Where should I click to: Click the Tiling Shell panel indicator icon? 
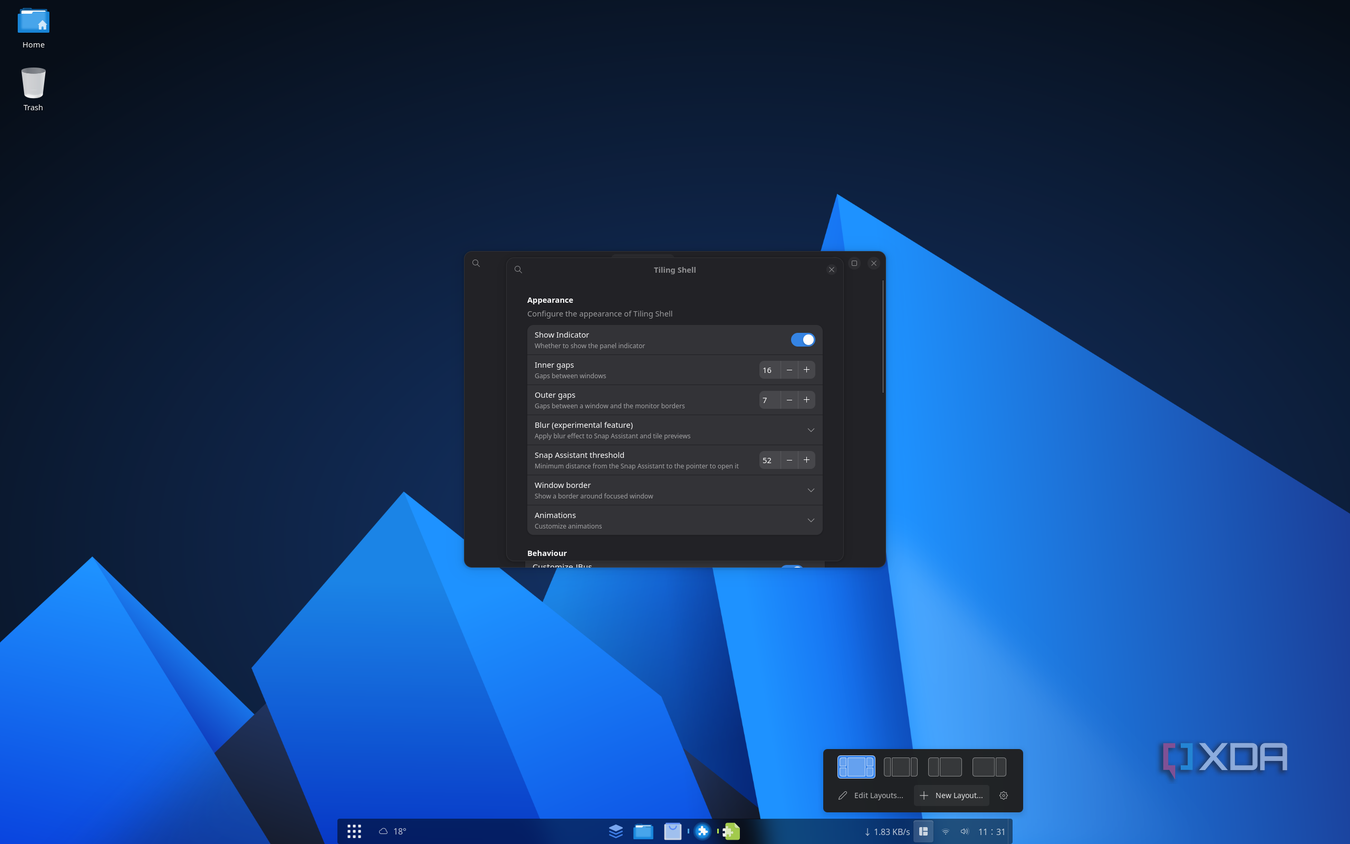(x=923, y=831)
